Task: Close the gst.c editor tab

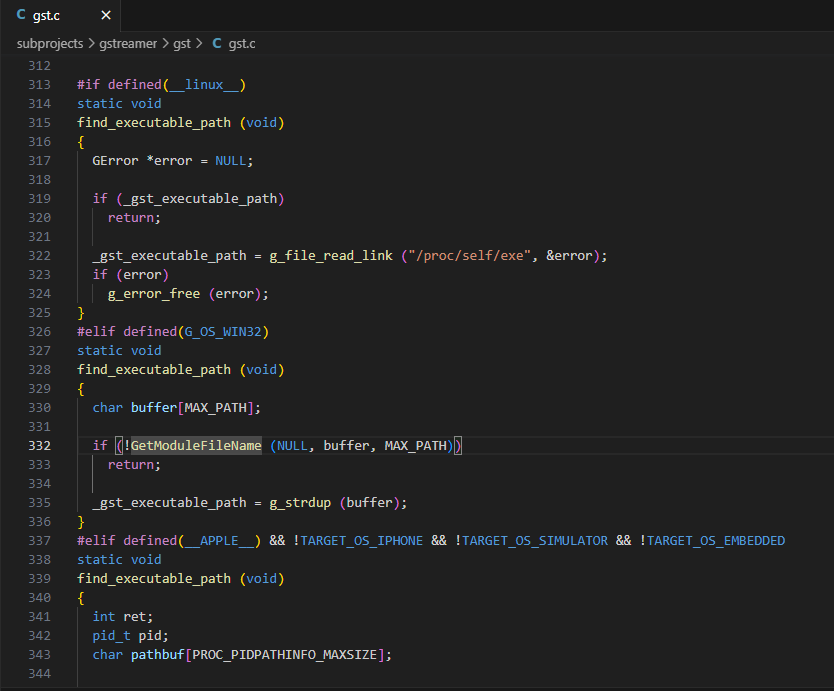Action: (x=105, y=16)
